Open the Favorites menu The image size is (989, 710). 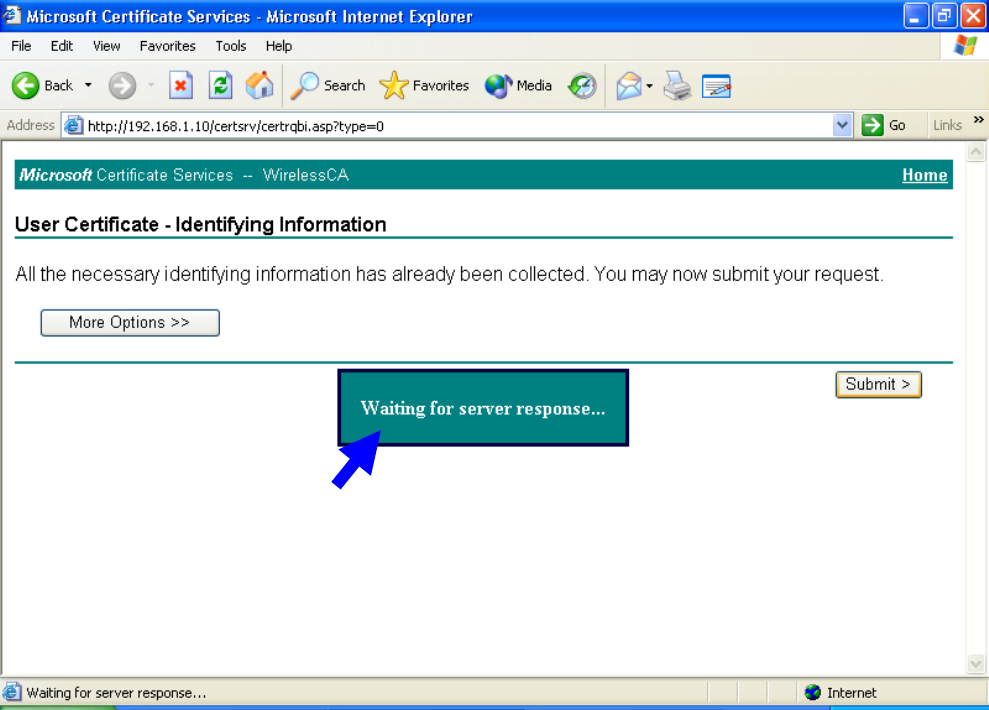(x=168, y=46)
